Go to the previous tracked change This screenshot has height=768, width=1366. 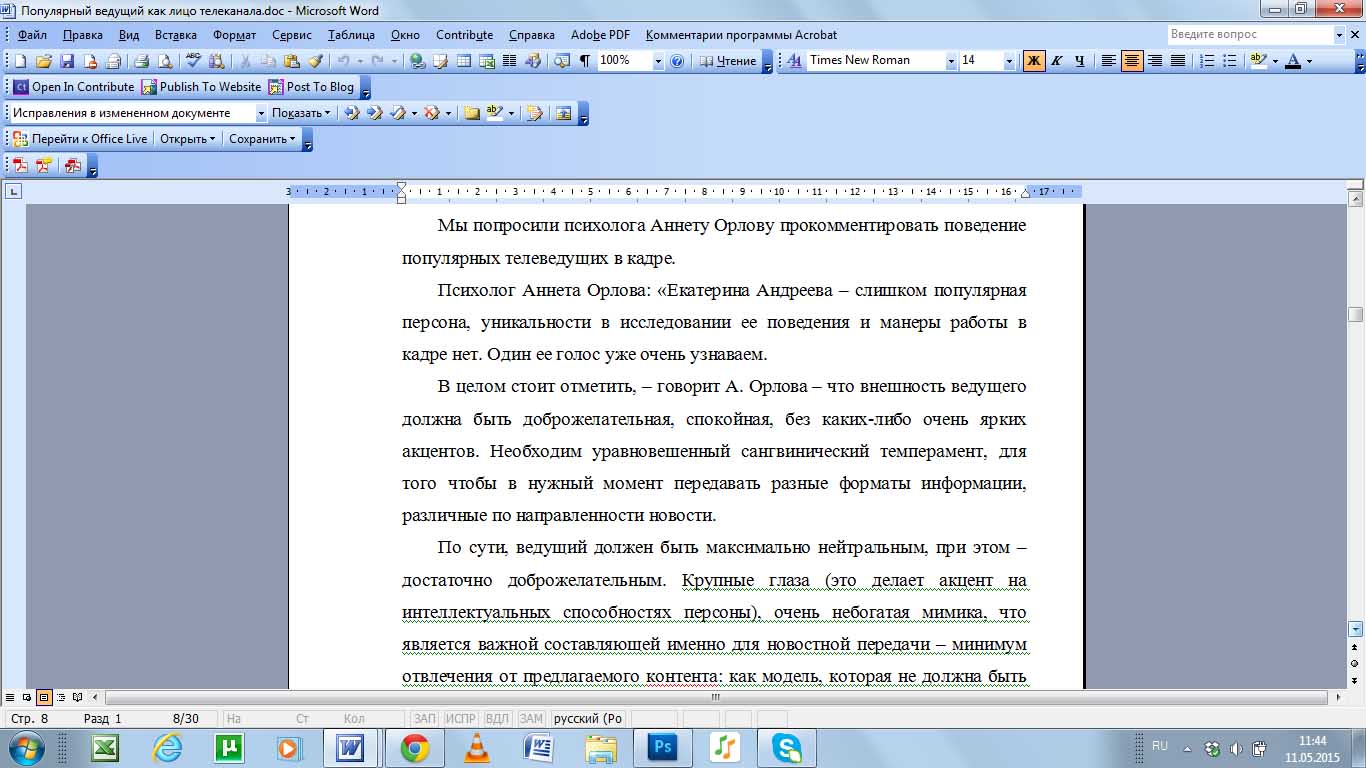352,113
